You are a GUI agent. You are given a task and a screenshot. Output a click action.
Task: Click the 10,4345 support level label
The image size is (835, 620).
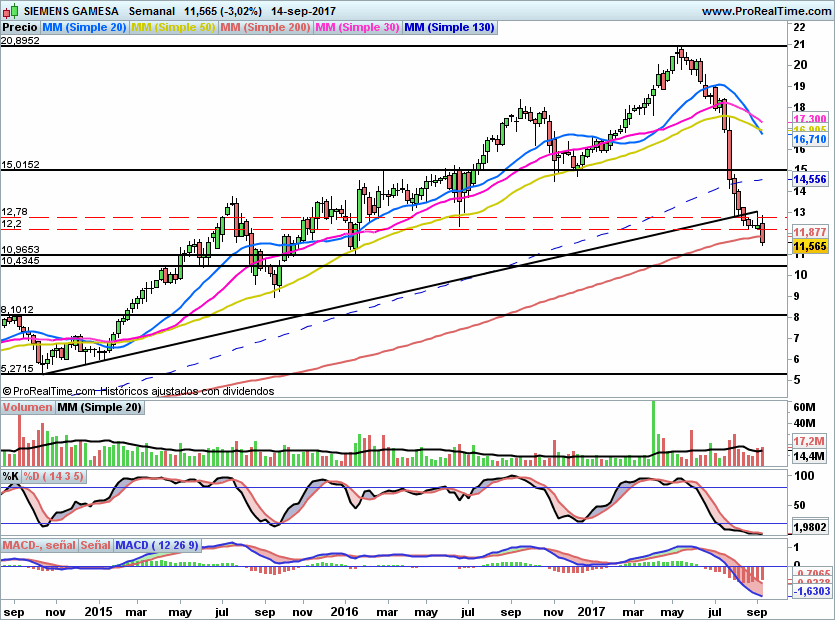pos(20,260)
